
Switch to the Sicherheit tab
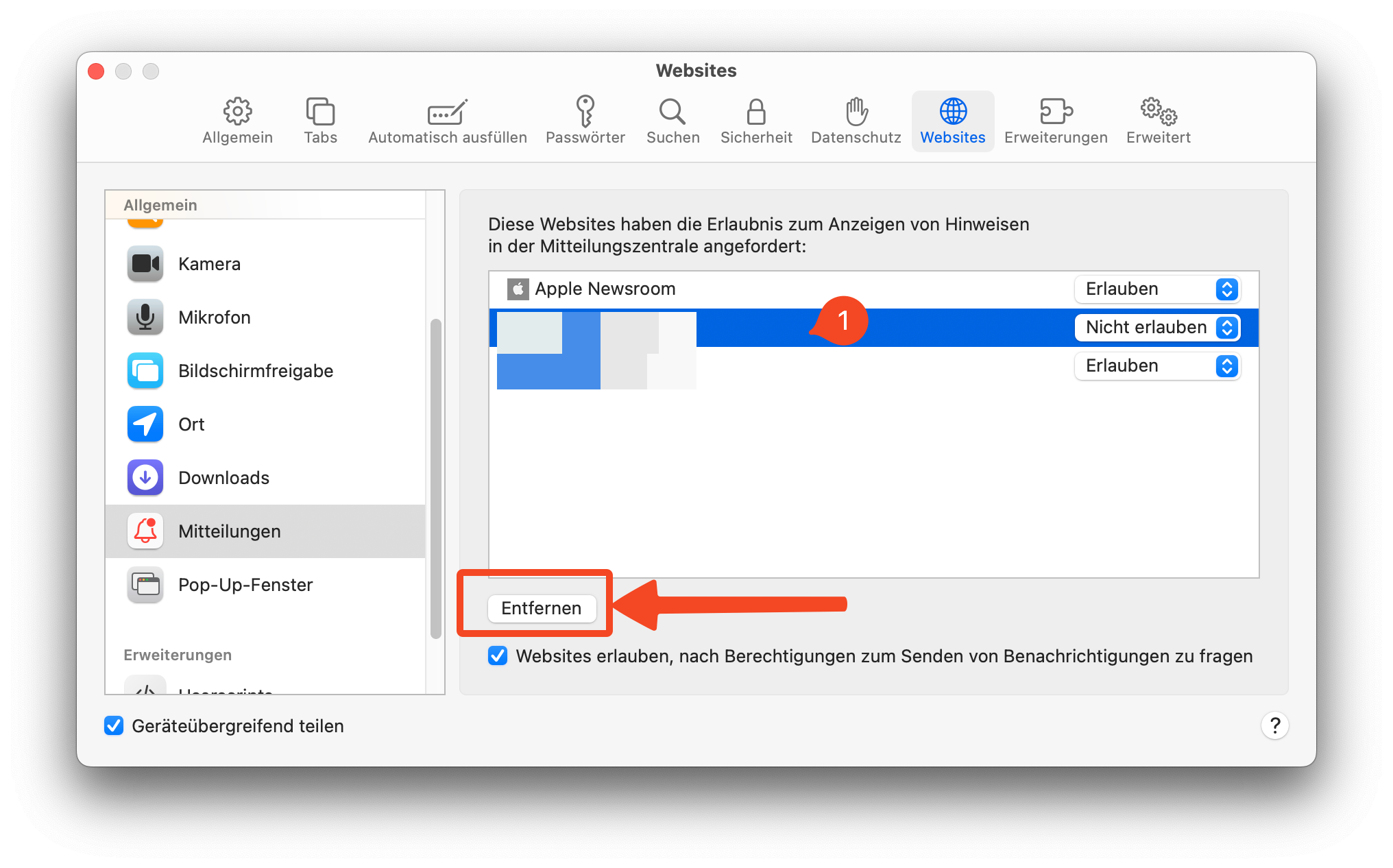(755, 120)
